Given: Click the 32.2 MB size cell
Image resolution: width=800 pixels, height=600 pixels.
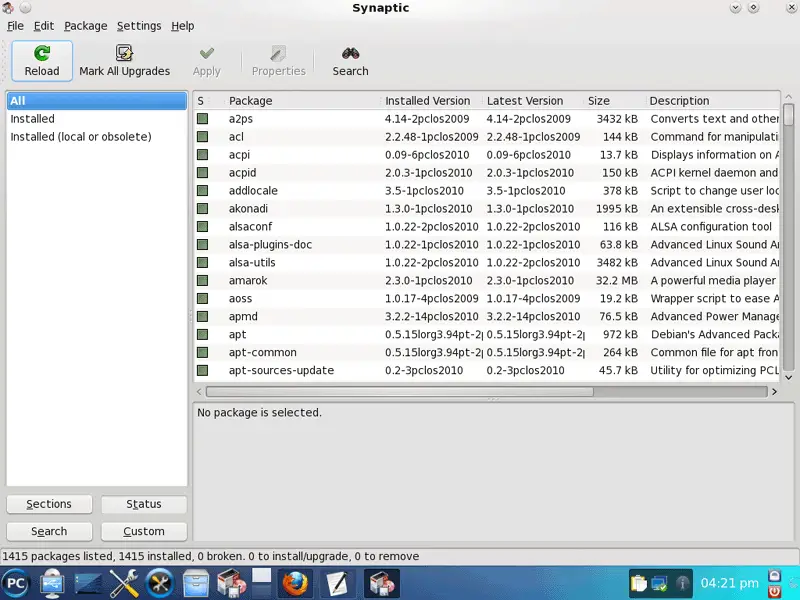Looking at the screenshot, I should coord(616,281).
